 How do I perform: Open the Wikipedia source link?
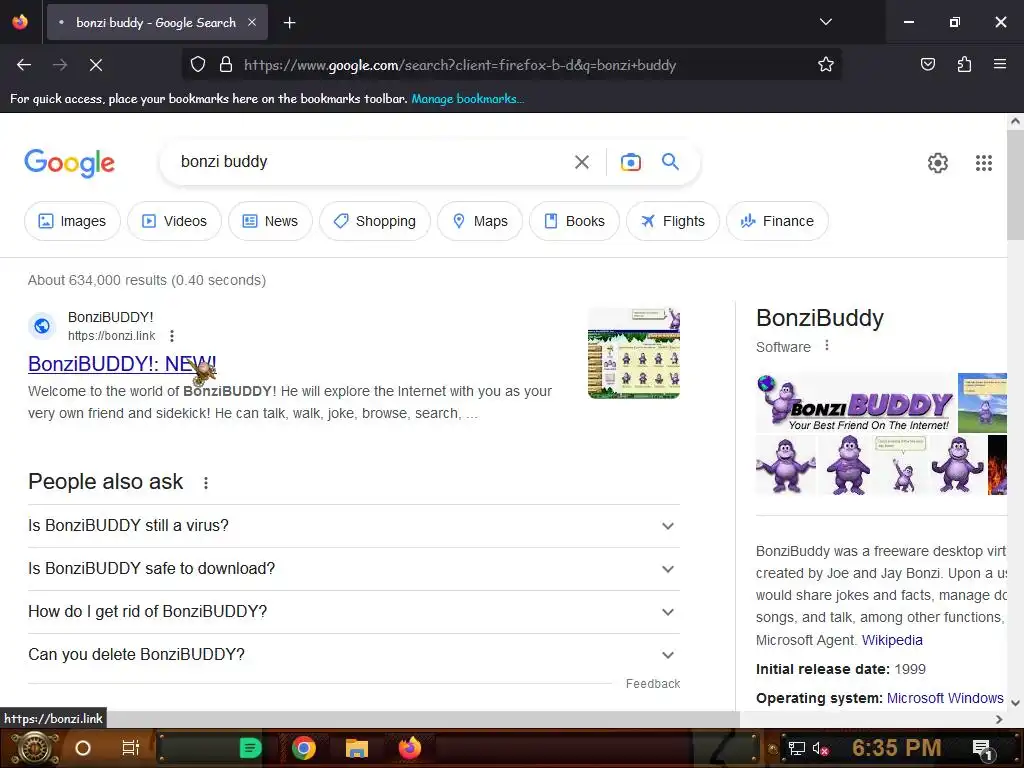coord(891,640)
